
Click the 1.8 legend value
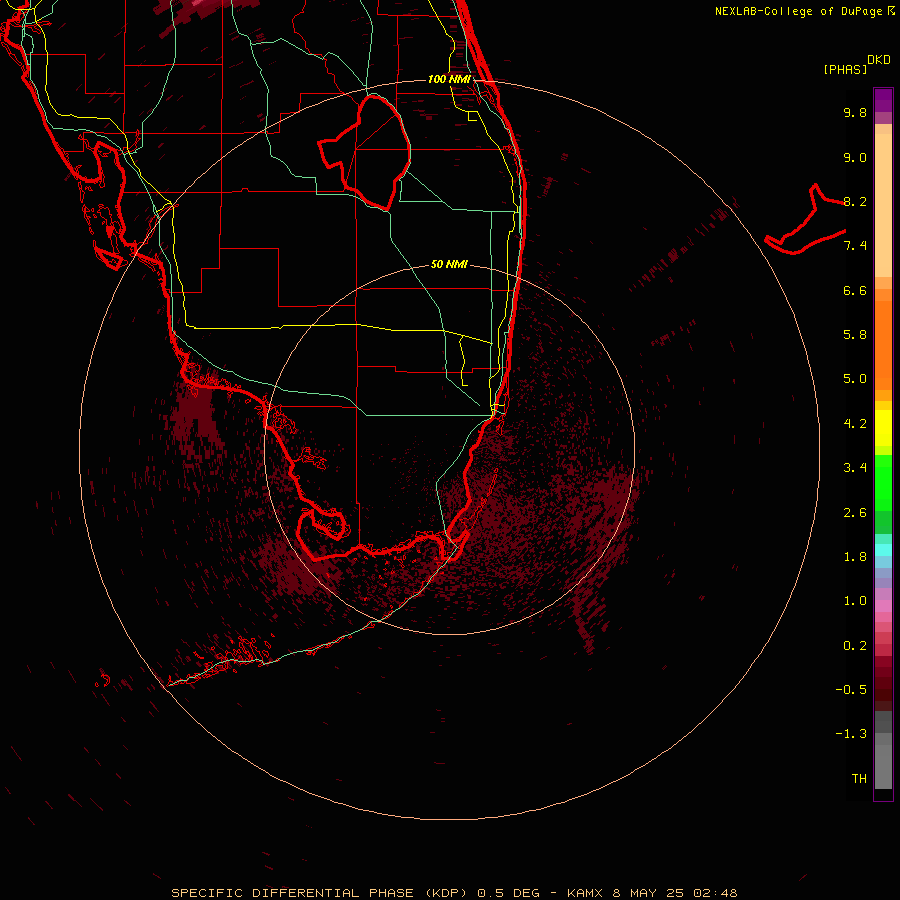pos(855,557)
